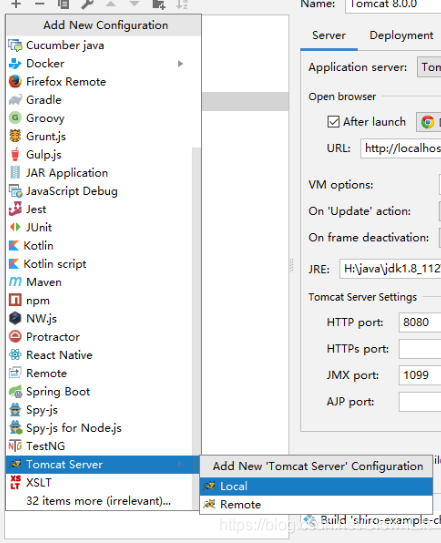441x543 pixels.
Task: Open defaults with the wrench icon
Action: pyautogui.click(x=87, y=4)
